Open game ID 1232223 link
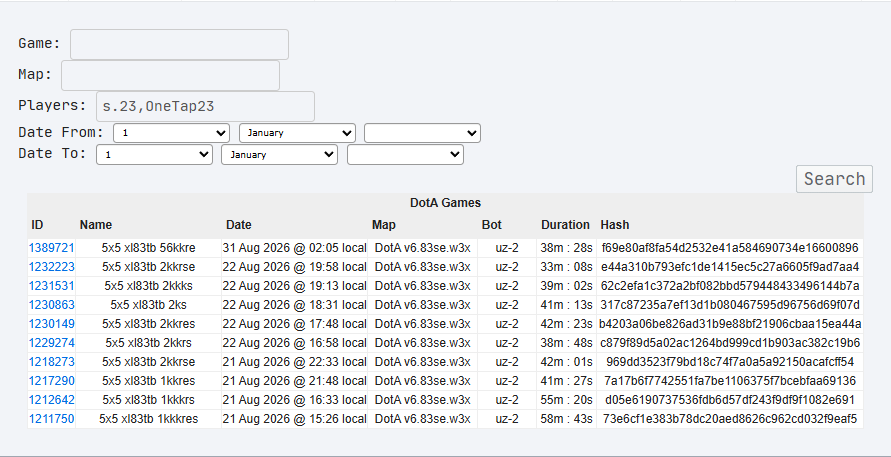The height and width of the screenshot is (457, 891). pyautogui.click(x=52, y=267)
